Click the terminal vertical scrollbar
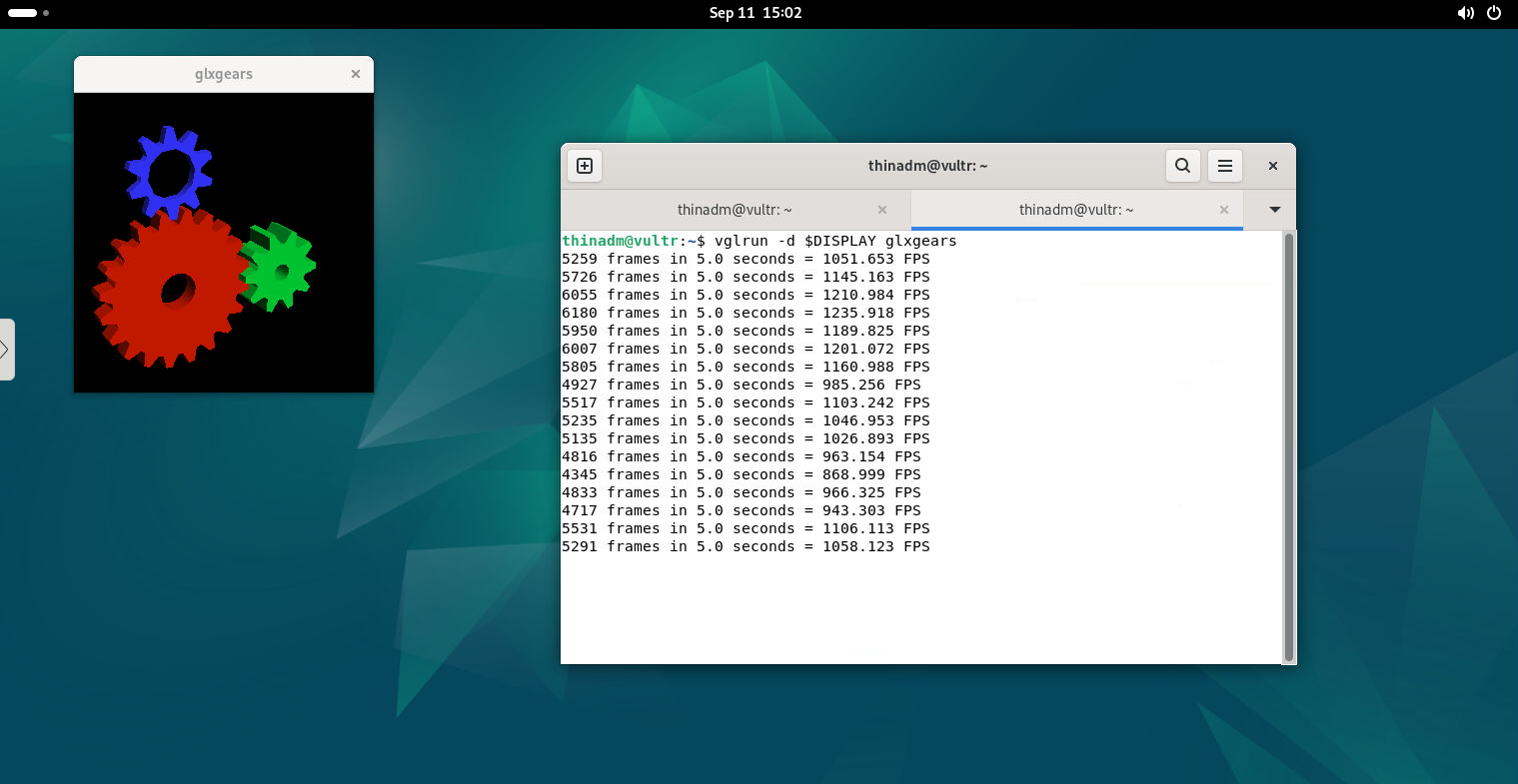Image resolution: width=1518 pixels, height=784 pixels. [1288, 446]
